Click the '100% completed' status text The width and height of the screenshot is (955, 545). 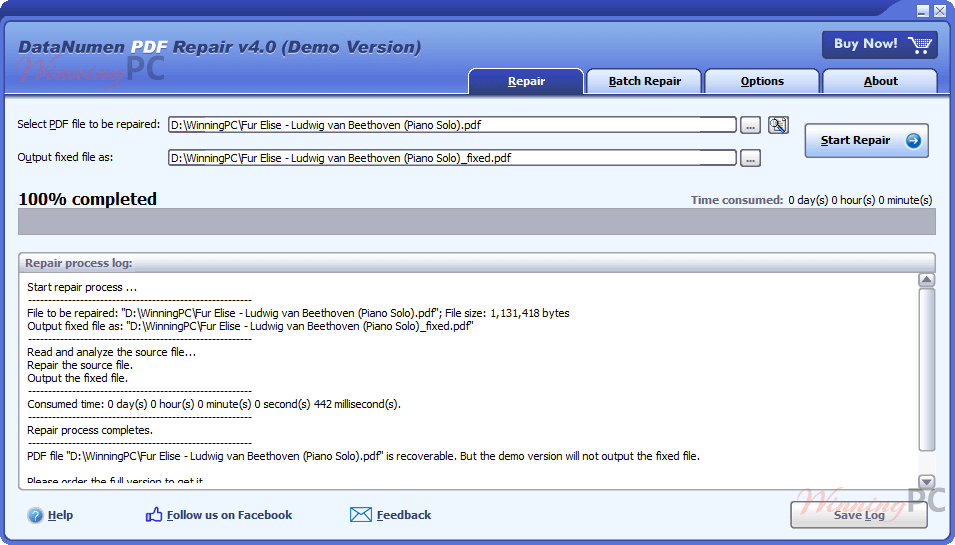pos(88,199)
